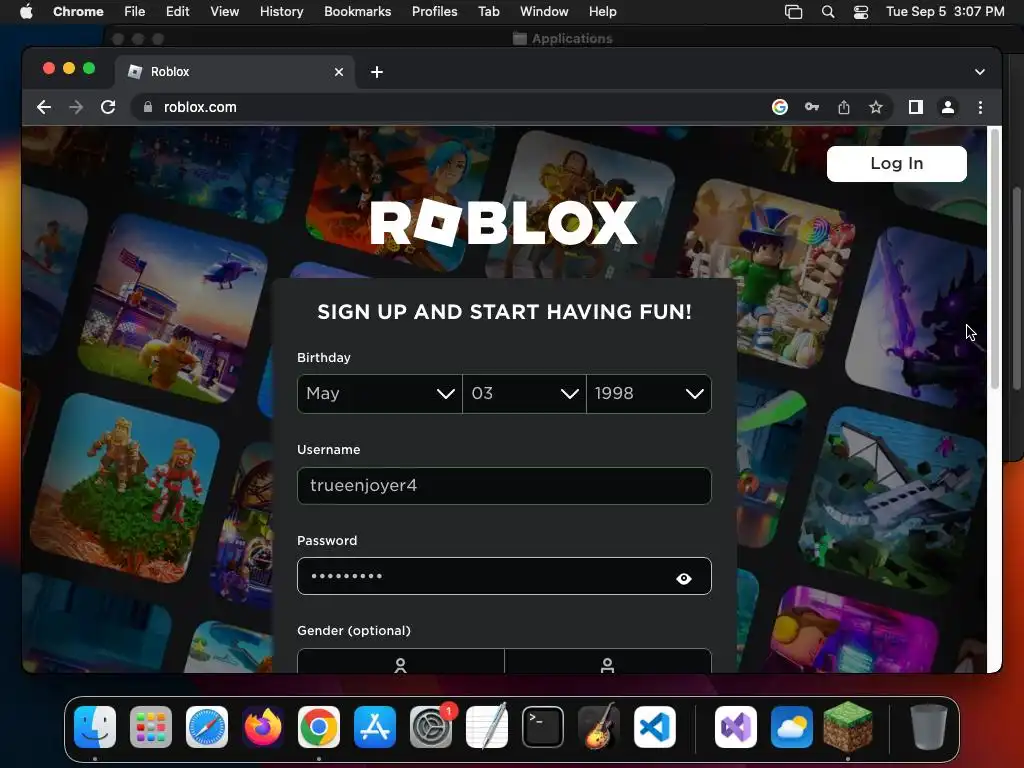Click the browser forward arrow
This screenshot has width=1024, height=768.
point(76,107)
